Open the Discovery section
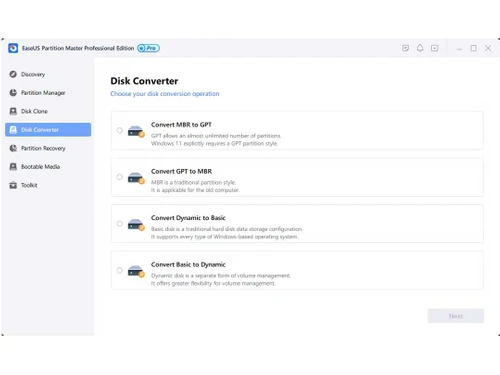Image resolution: width=500 pixels, height=375 pixels. (48, 74)
